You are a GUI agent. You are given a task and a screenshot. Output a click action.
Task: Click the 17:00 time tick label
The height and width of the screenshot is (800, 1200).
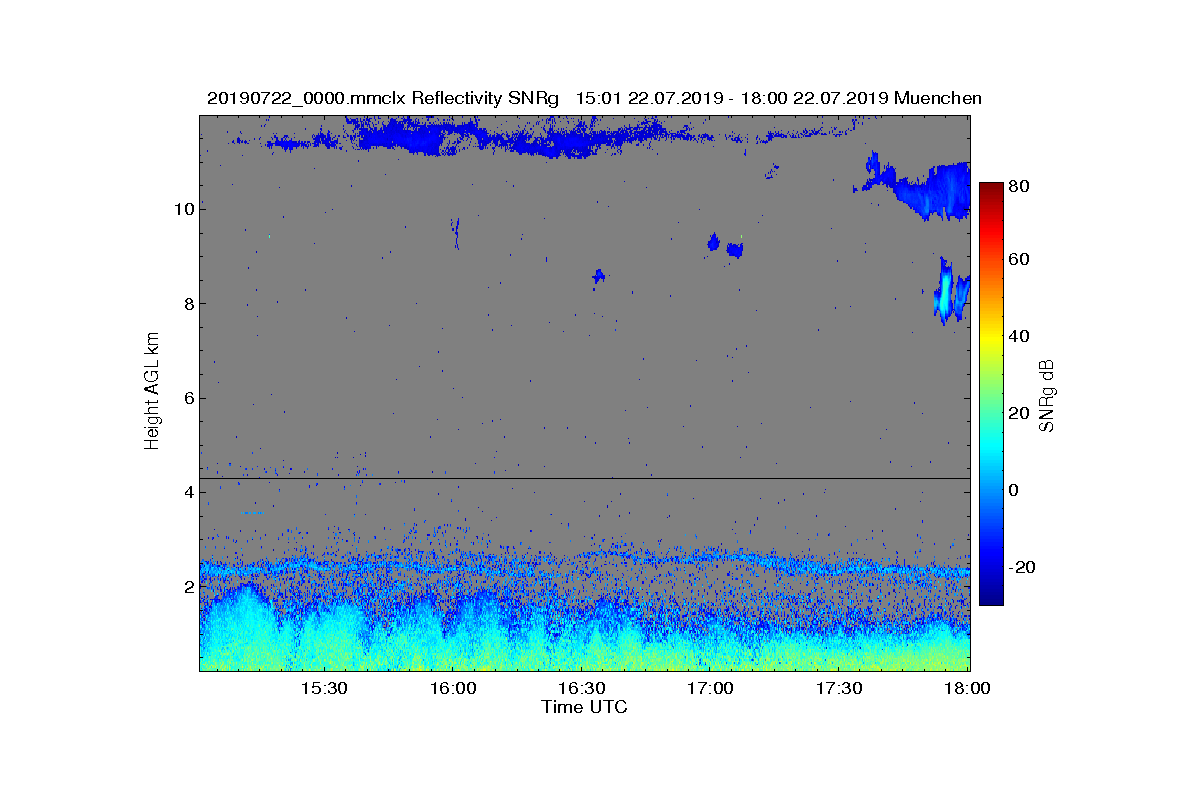[x=710, y=689]
